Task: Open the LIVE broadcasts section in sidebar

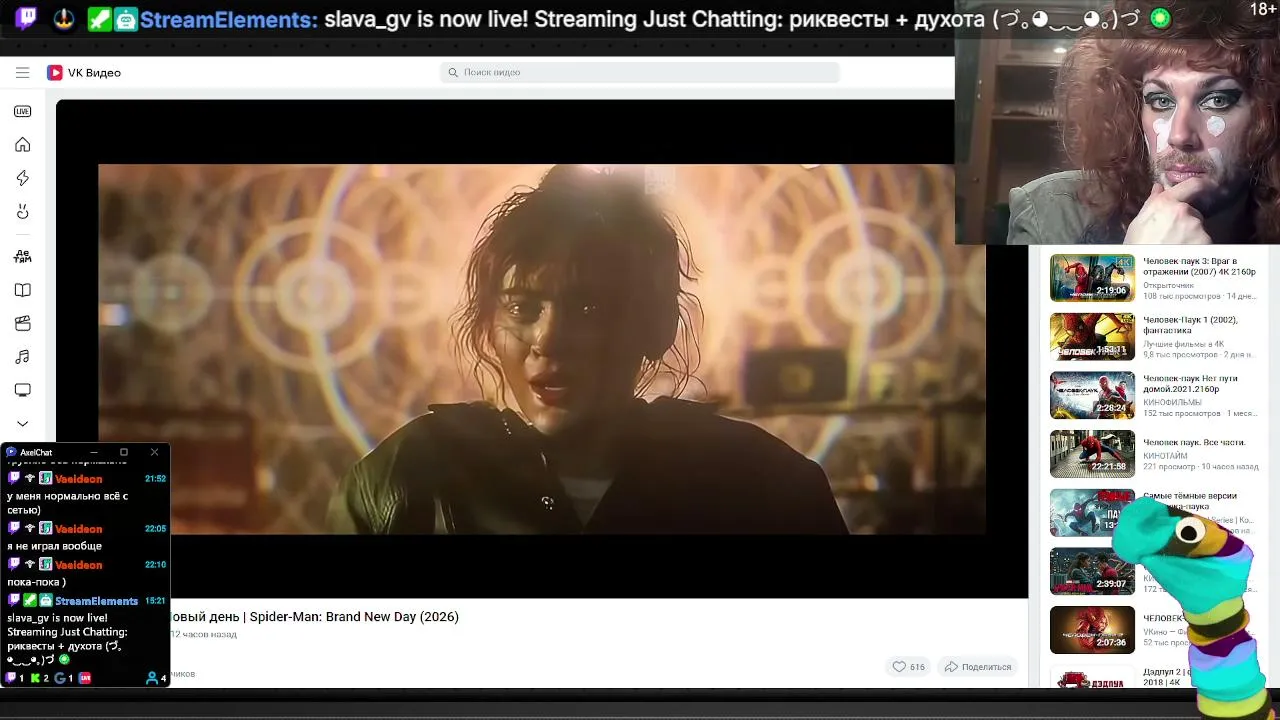Action: 22,111
